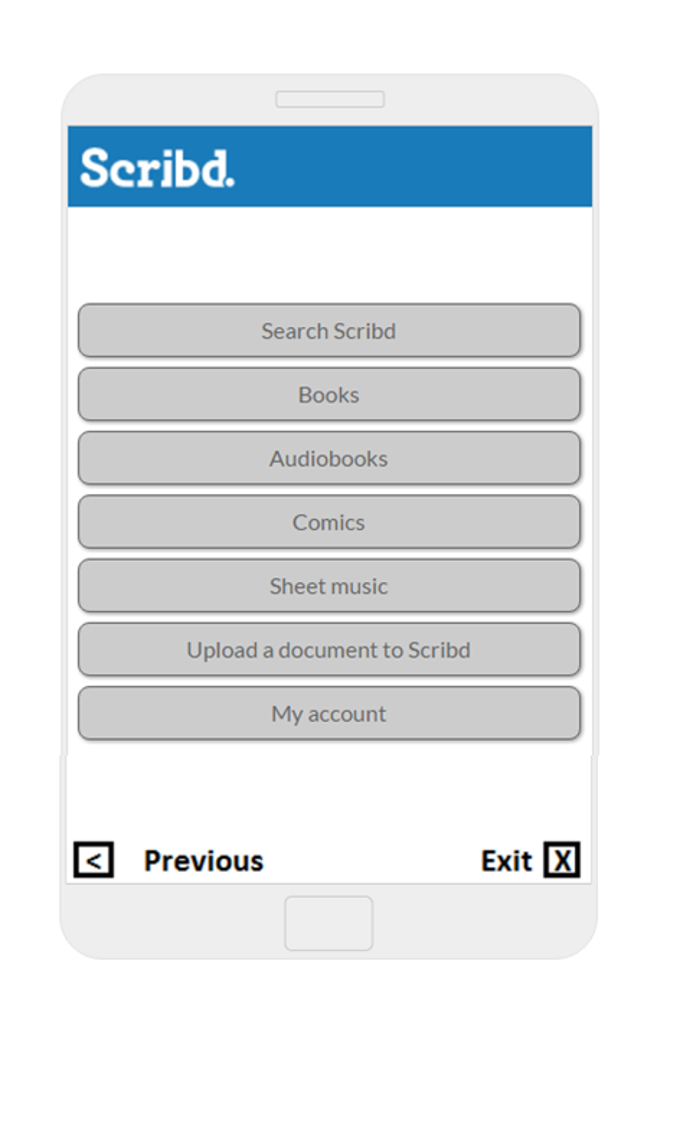The image size is (680, 1134).
Task: Click the Previous text label
Action: click(x=204, y=861)
